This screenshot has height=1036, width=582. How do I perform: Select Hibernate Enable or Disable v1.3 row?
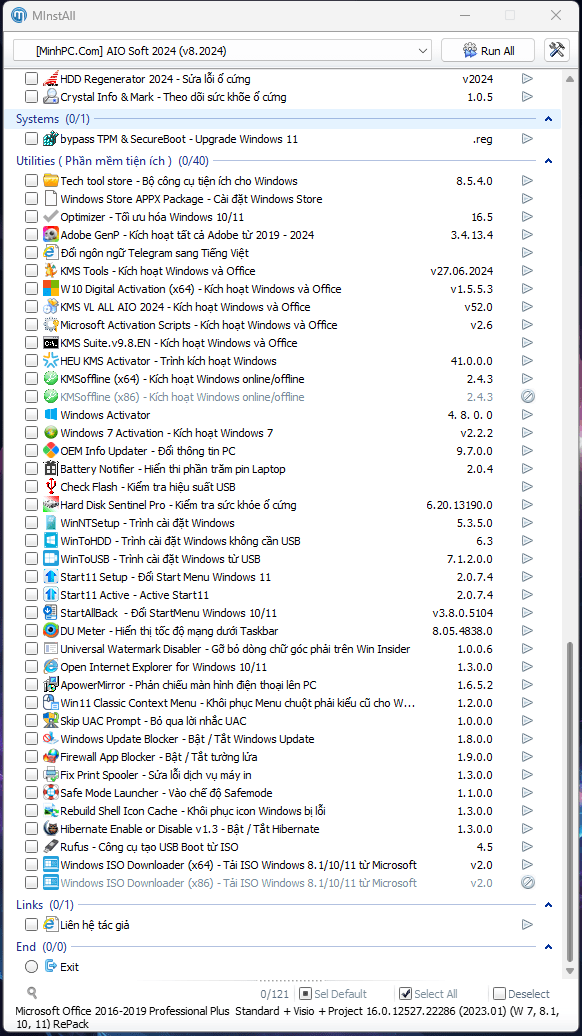coord(190,829)
